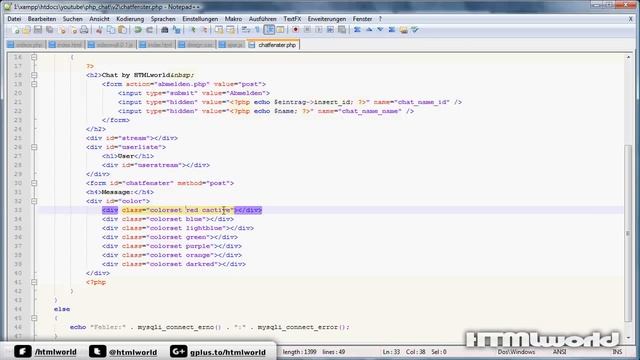Image resolution: width=640 pixels, height=360 pixels.
Task: Click the Copy toolbar icon
Action: (111, 30)
